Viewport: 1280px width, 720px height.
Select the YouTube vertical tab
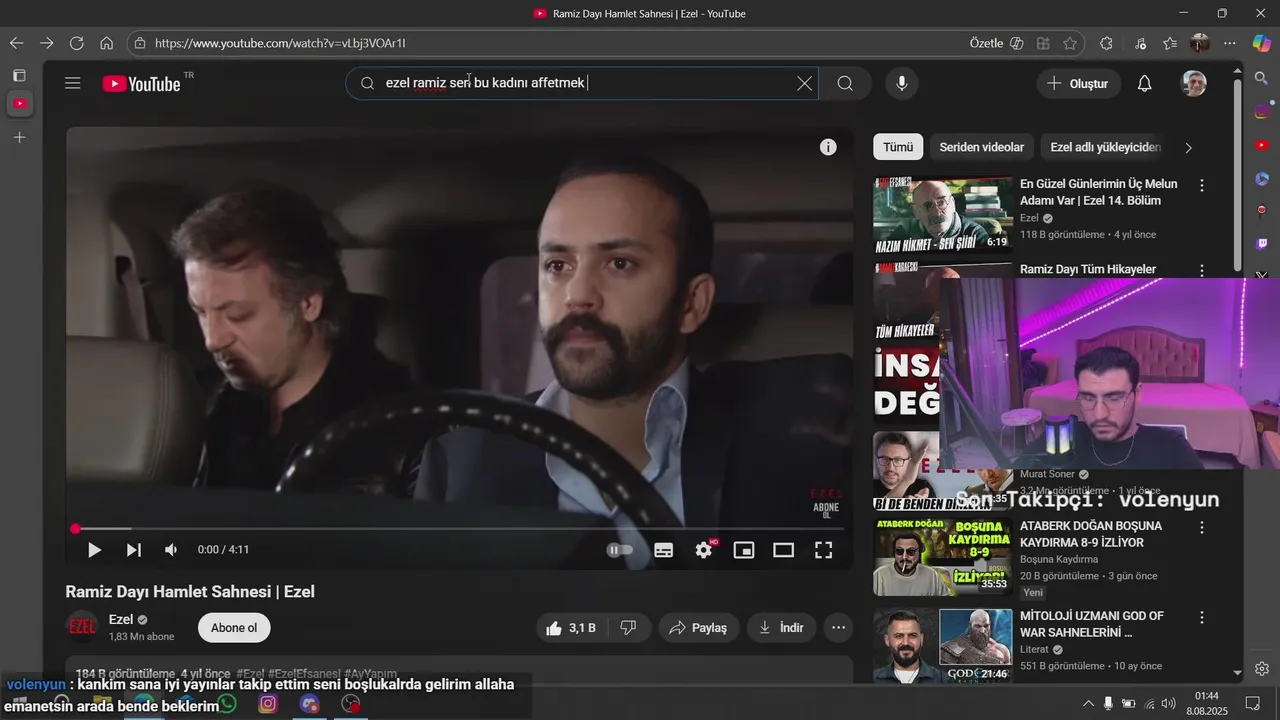point(19,103)
